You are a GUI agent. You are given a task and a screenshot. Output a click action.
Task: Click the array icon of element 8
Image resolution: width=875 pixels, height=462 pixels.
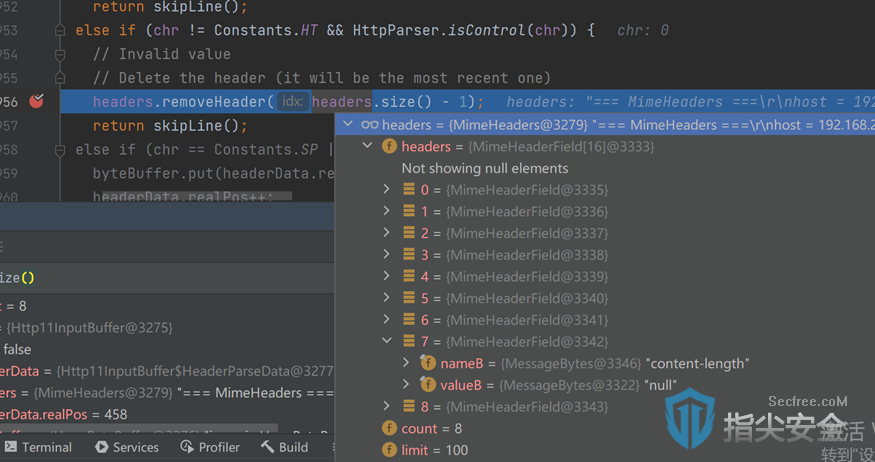tap(409, 406)
